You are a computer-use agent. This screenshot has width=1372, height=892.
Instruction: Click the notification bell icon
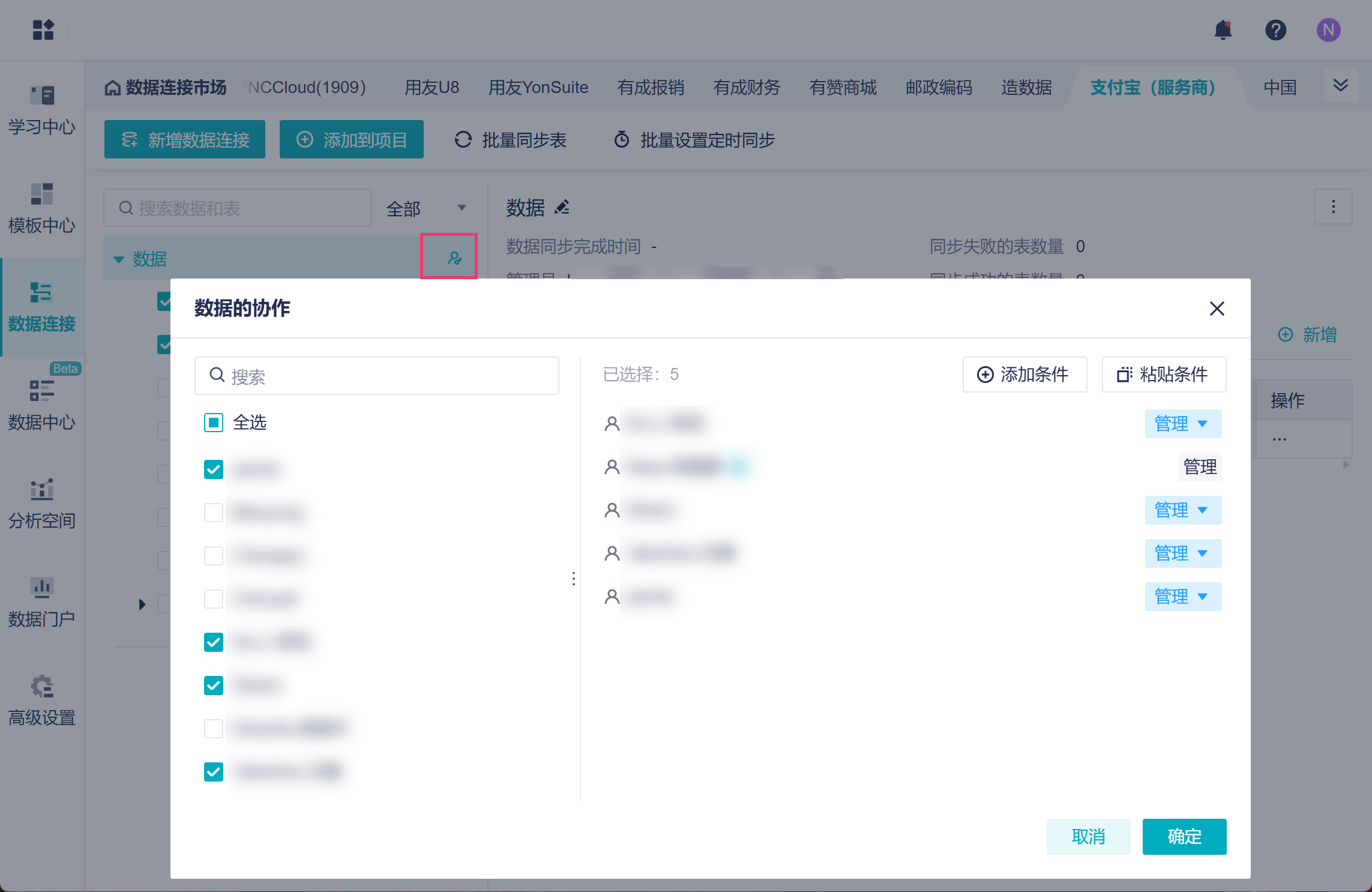(x=1223, y=30)
